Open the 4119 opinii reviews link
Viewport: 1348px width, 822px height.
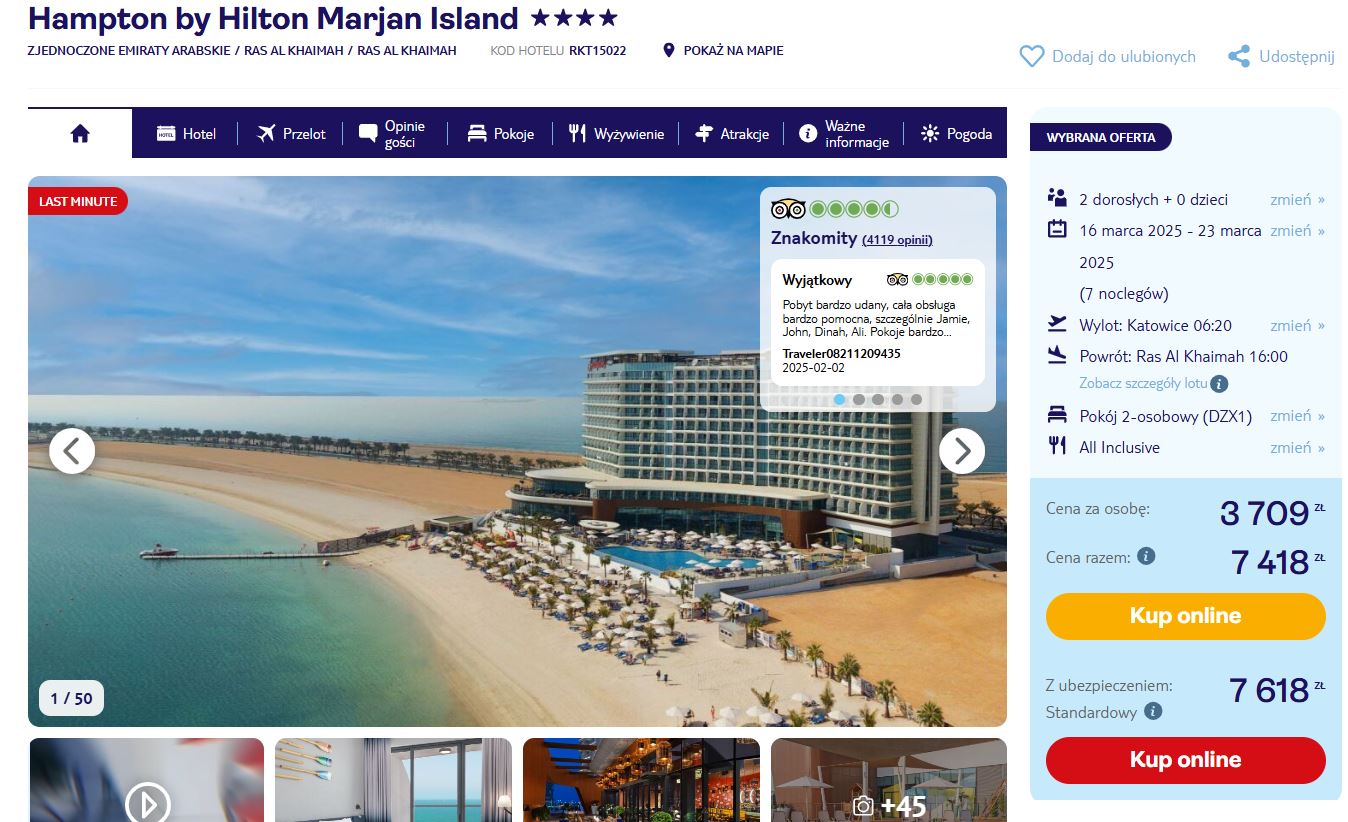897,240
